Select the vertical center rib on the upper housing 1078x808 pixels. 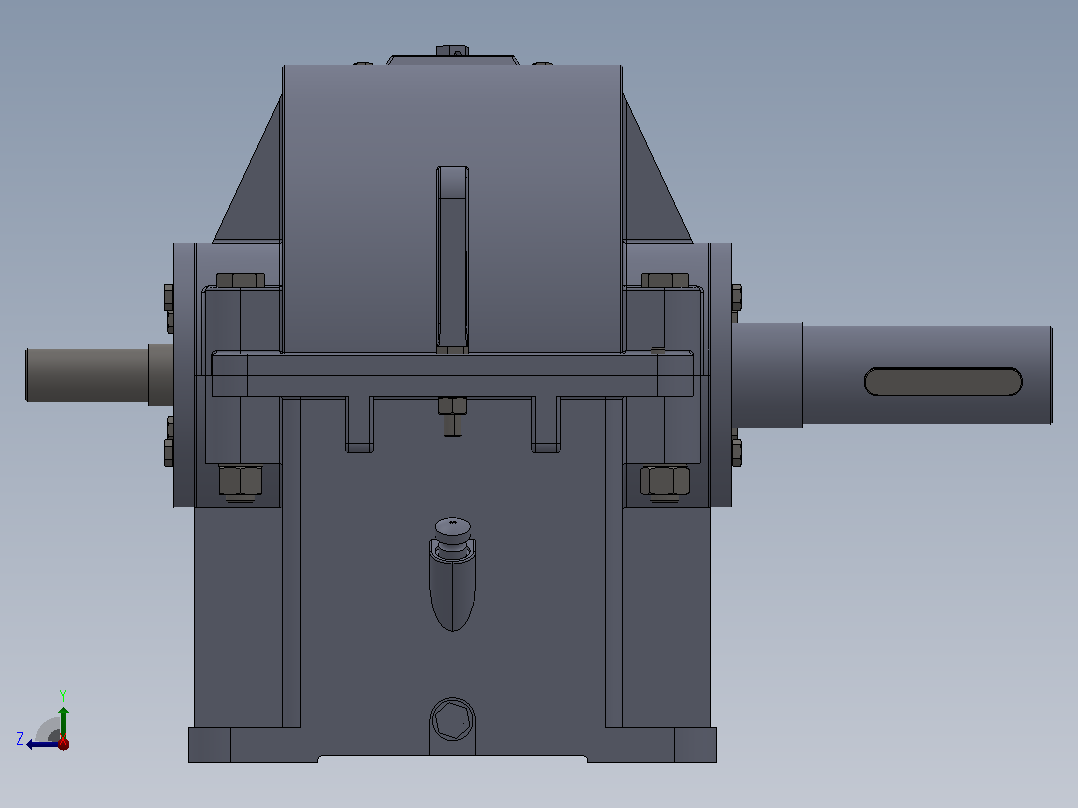(452, 259)
